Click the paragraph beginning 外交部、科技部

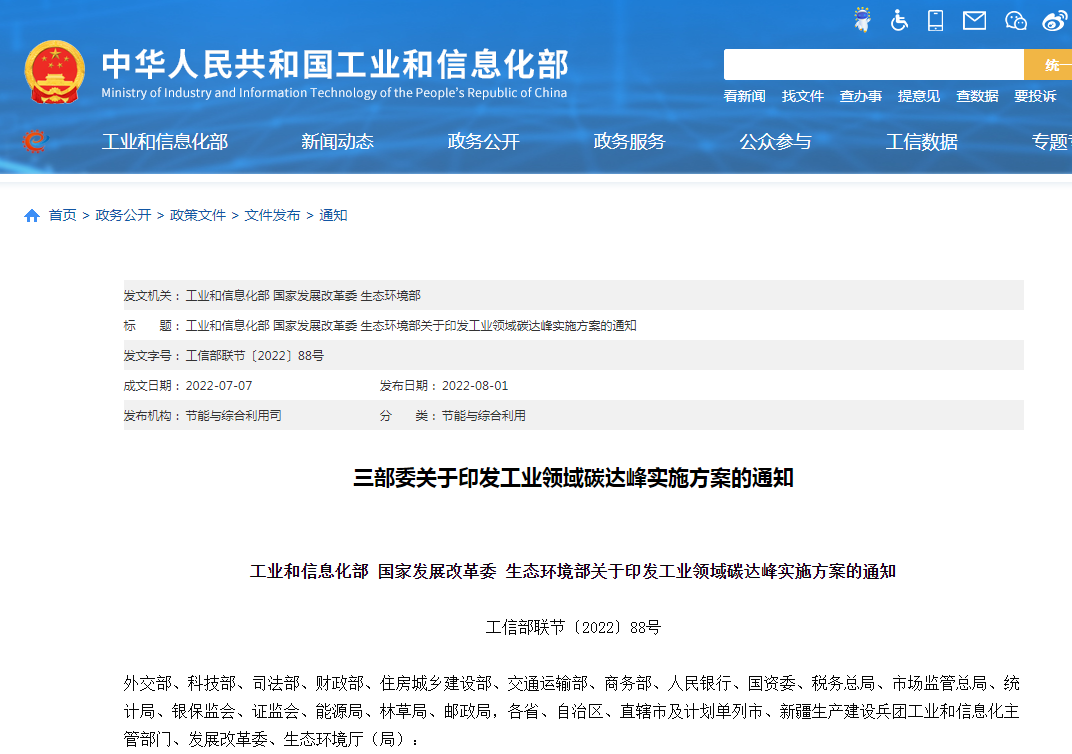(x=572, y=712)
